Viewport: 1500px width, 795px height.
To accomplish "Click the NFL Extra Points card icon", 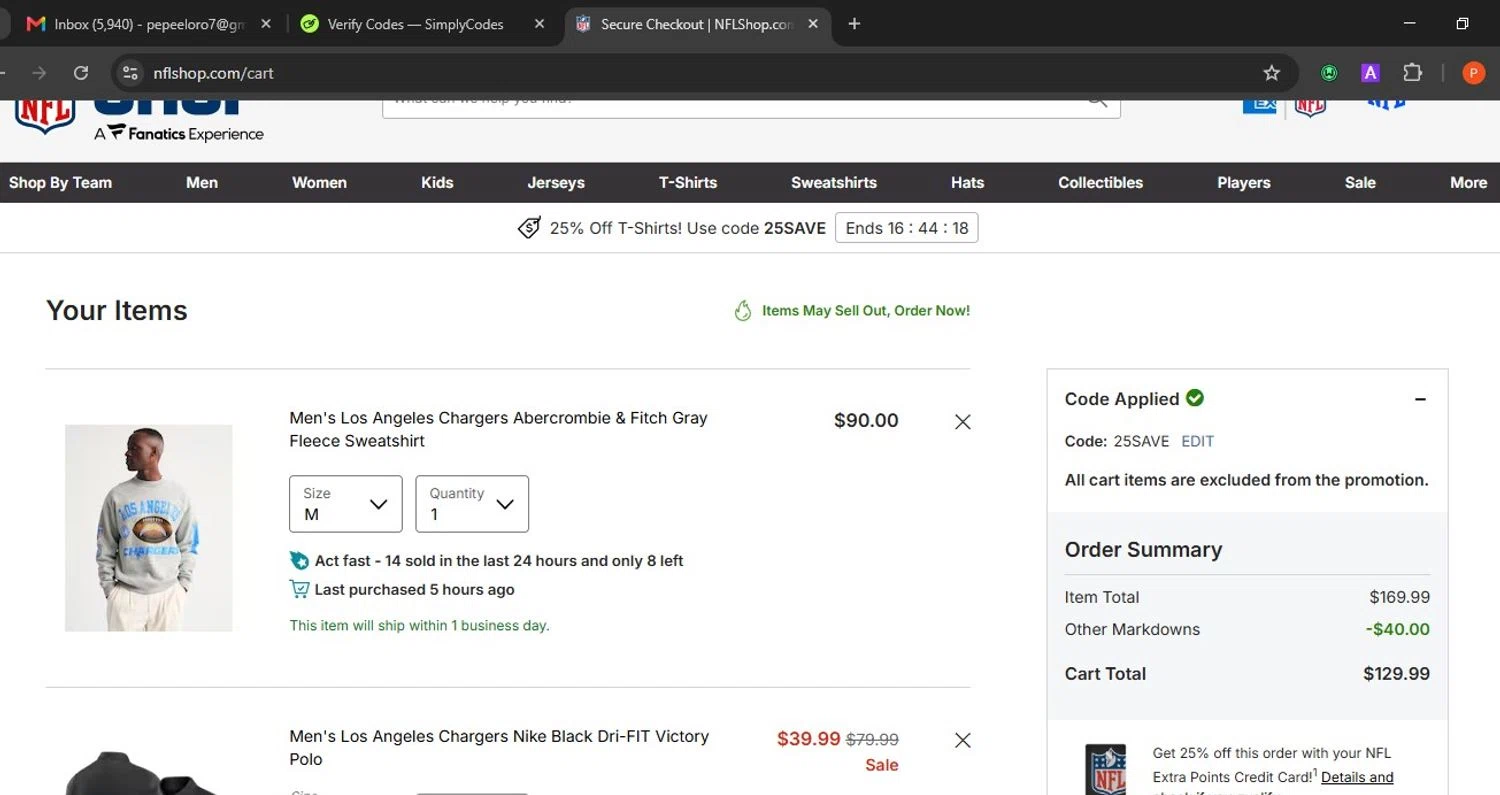I will [x=1106, y=769].
